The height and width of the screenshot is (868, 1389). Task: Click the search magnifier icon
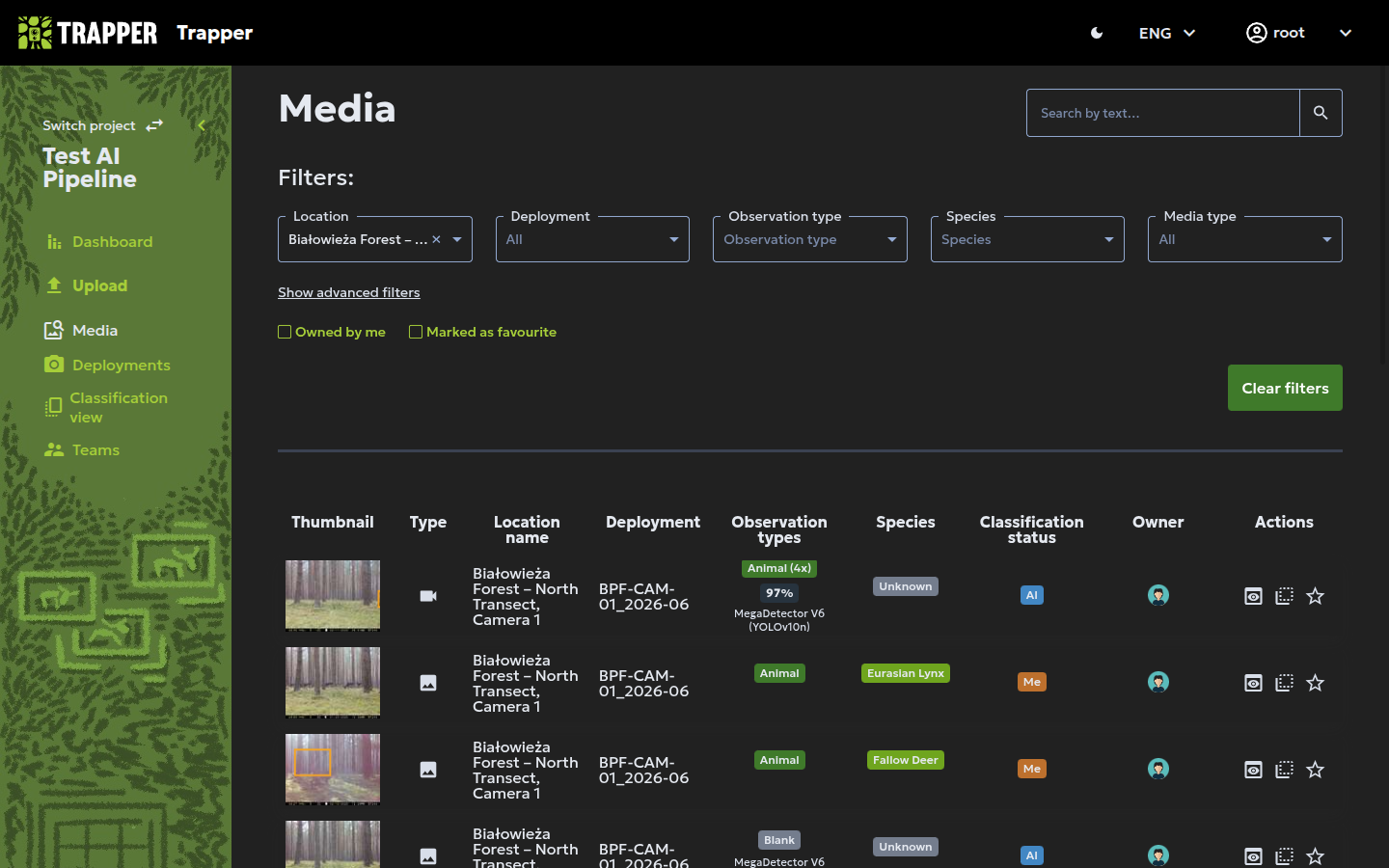click(x=1321, y=113)
